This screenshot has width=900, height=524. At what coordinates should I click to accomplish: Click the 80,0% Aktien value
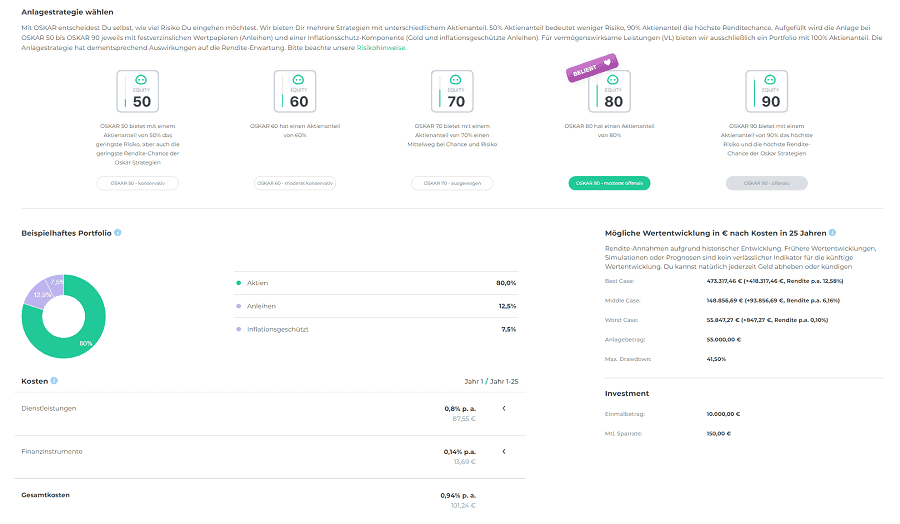point(506,283)
